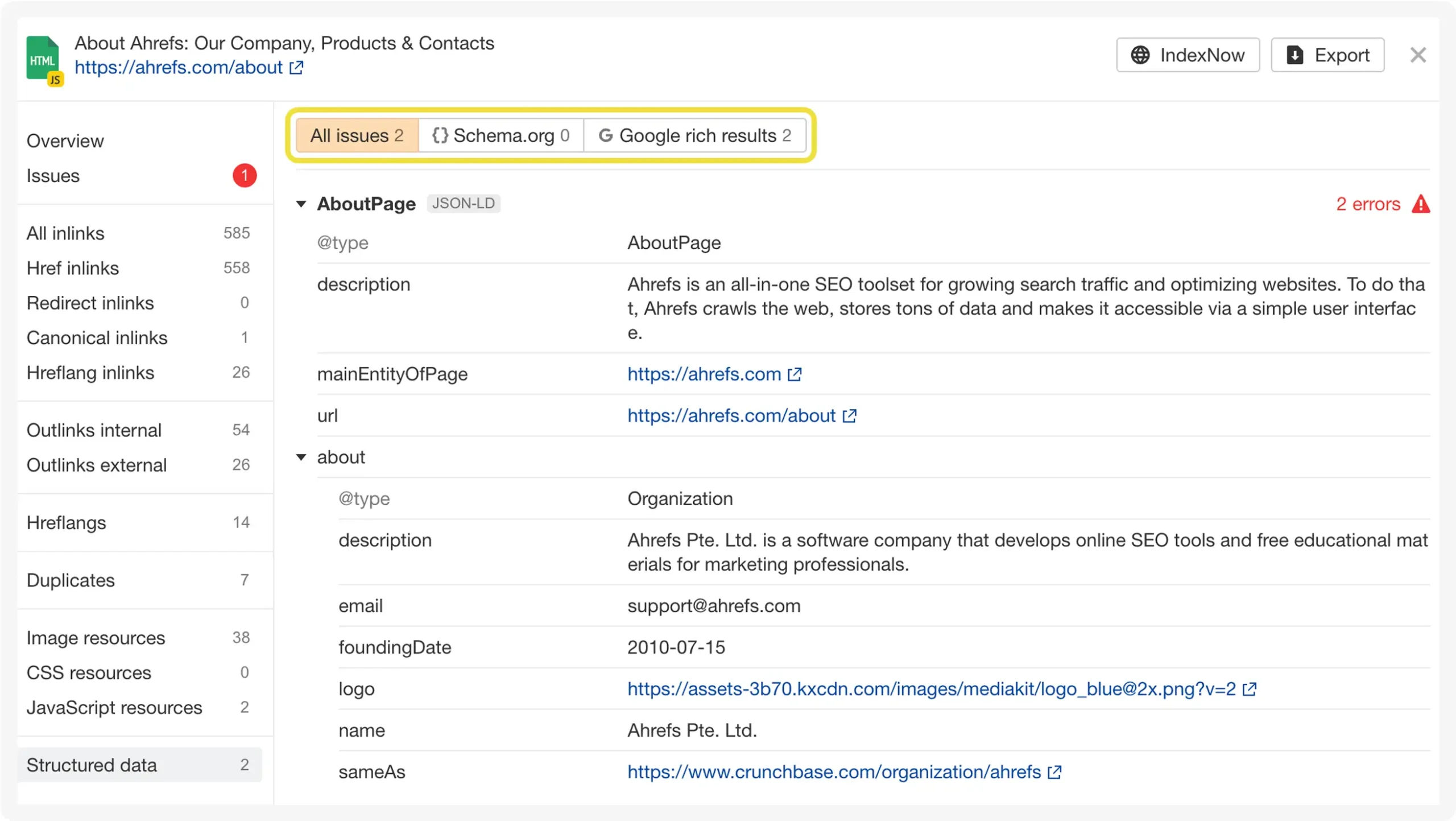Click the Duplicates count 7
Image resolution: width=1456 pixels, height=821 pixels.
(x=245, y=580)
